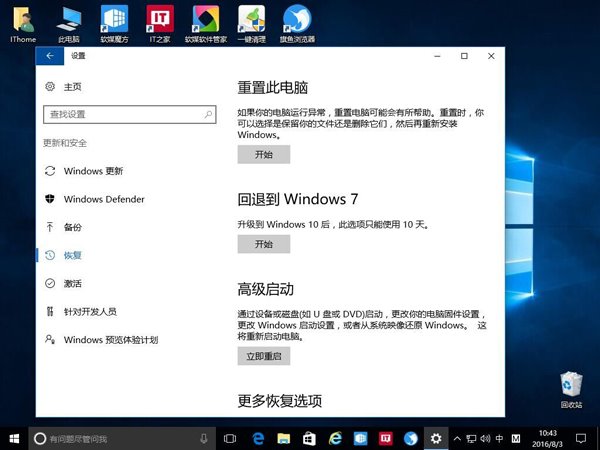Open 激活 activation settings page
Image resolution: width=600 pixels, height=450 pixels.
64,284
